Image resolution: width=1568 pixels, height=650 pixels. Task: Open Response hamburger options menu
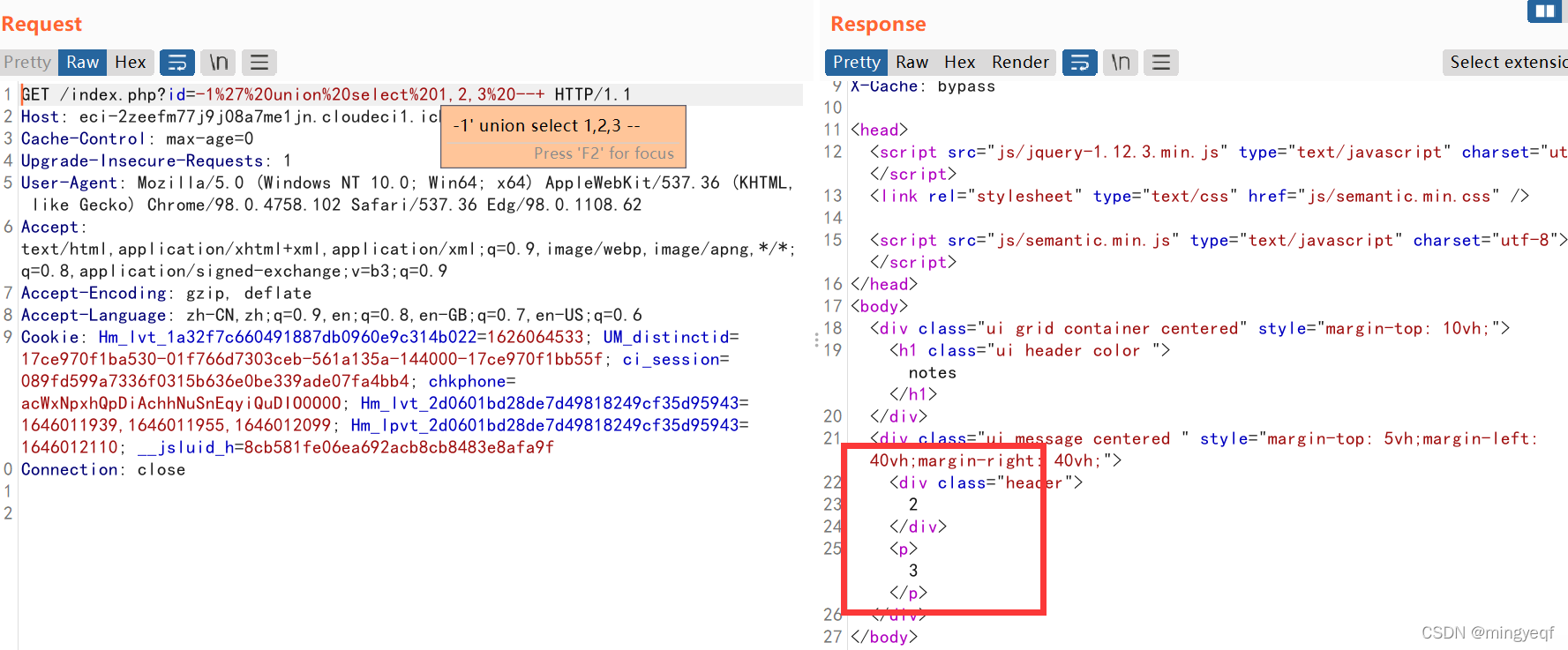[1161, 63]
